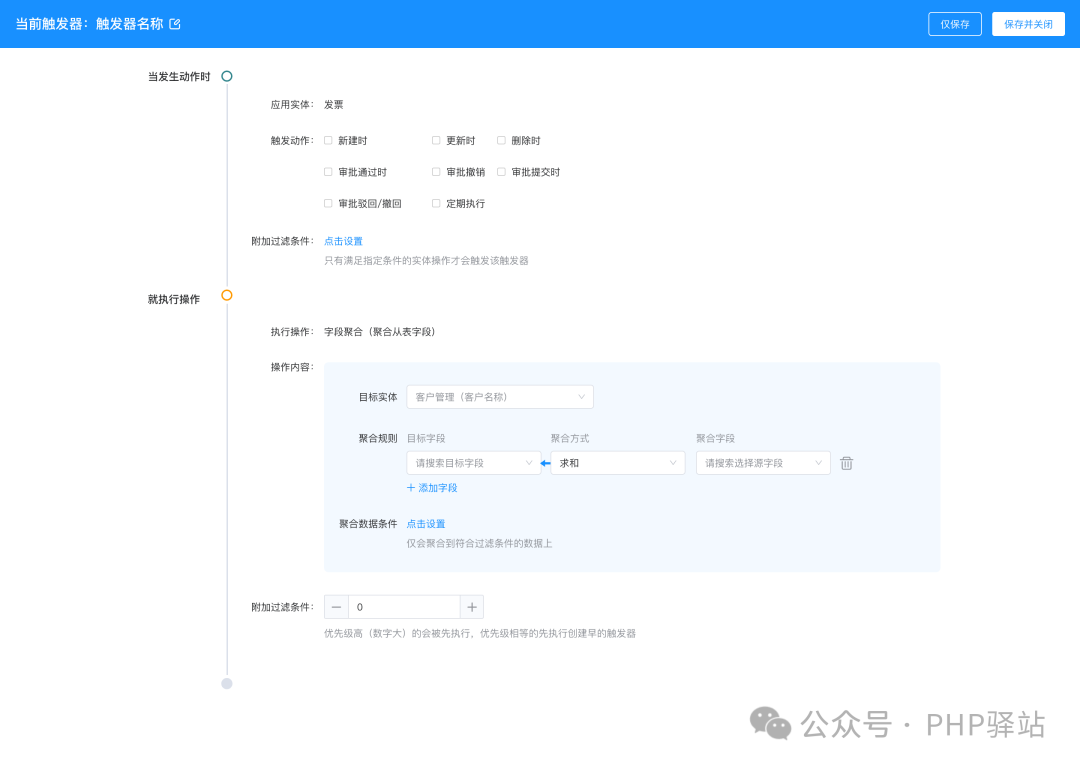This screenshot has width=1080, height=768.
Task: Click the priority number input showing 0
Action: [x=404, y=608]
